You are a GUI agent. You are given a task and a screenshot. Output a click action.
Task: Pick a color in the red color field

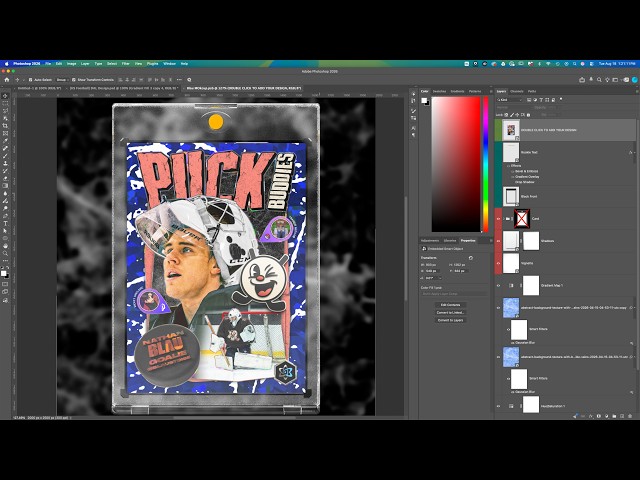coord(456,164)
